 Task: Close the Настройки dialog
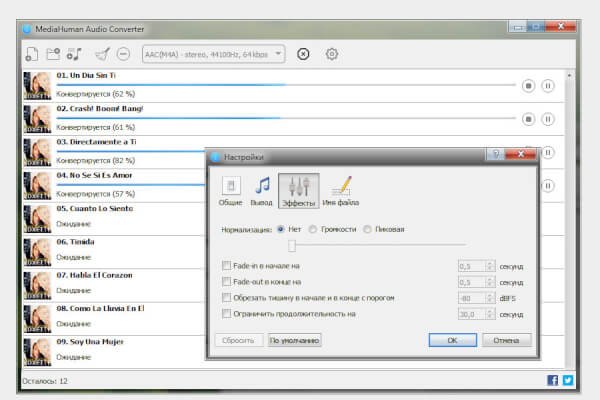pyautogui.click(x=521, y=154)
